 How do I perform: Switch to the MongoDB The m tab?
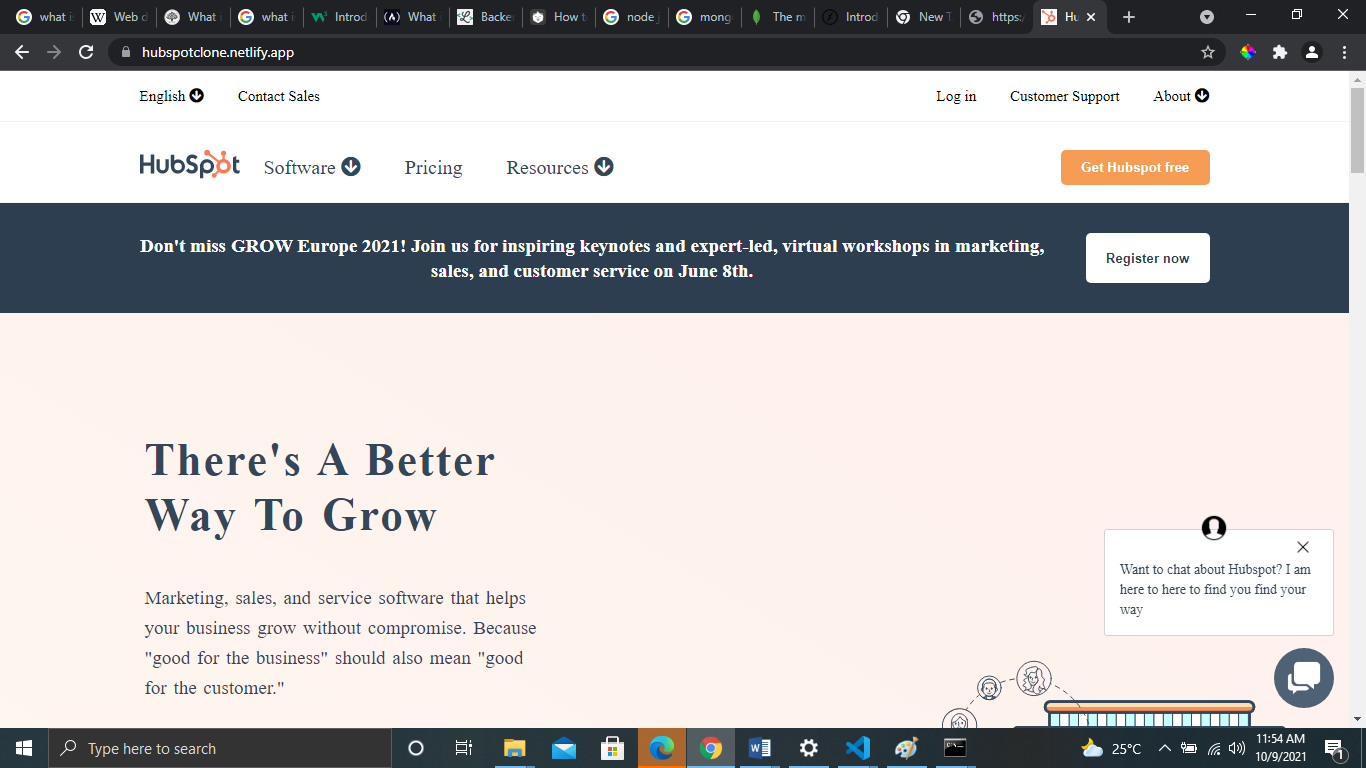pyautogui.click(x=776, y=17)
